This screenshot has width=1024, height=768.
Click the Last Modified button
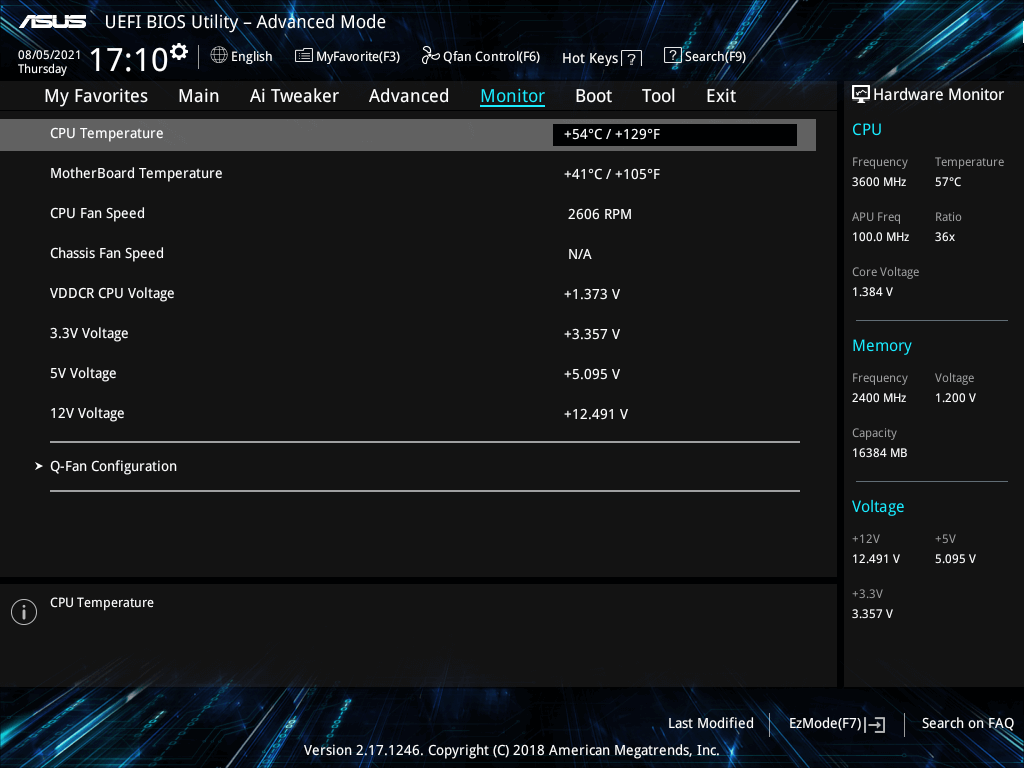pos(710,723)
